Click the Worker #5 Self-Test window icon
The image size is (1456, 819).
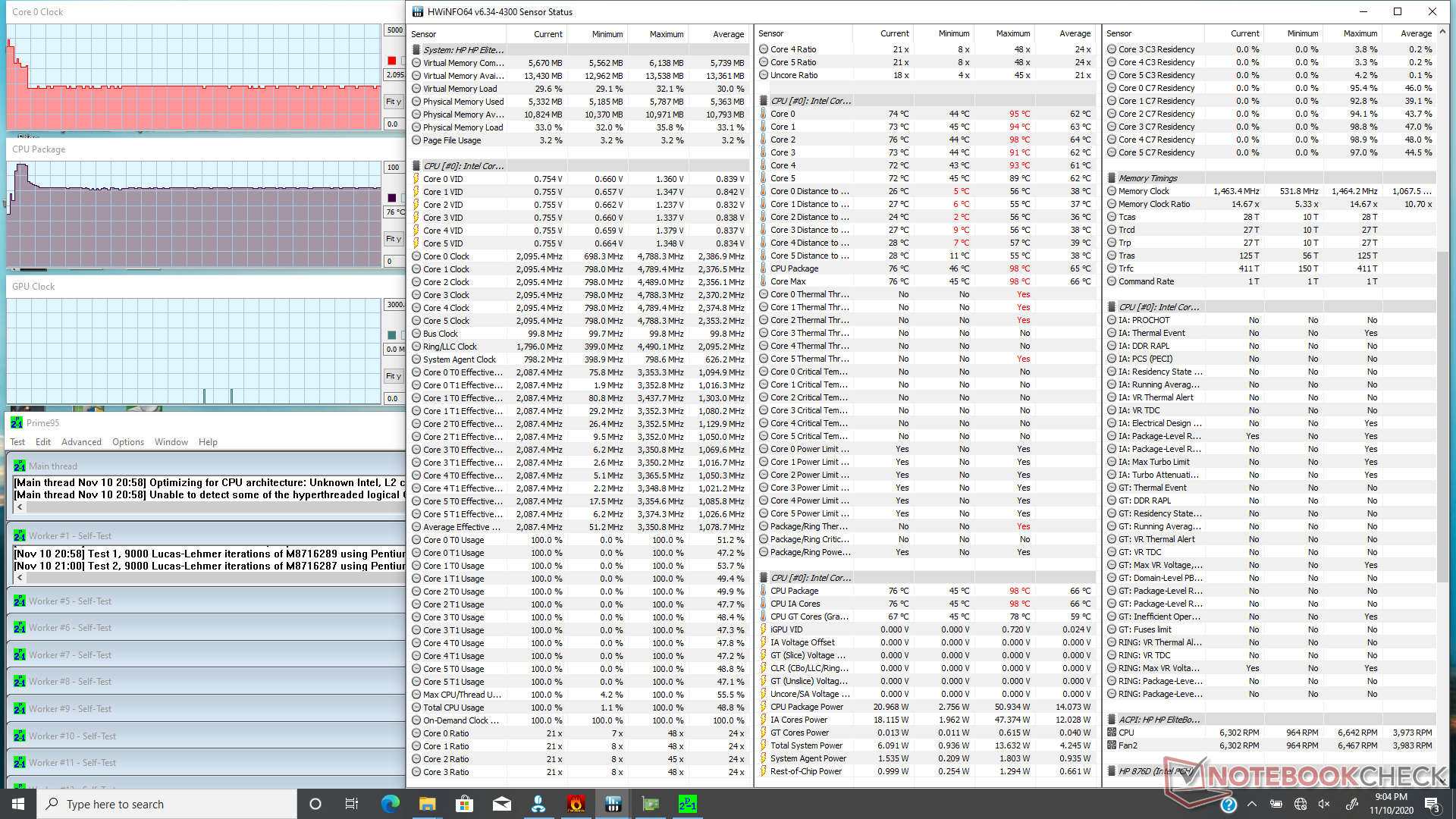(20, 601)
